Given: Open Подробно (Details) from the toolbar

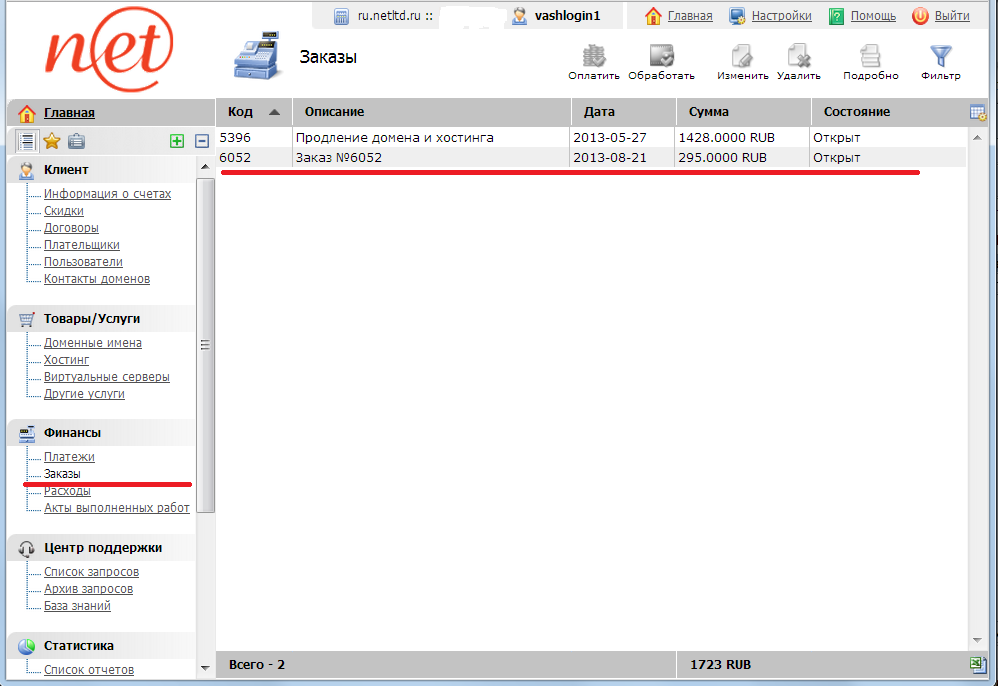Looking at the screenshot, I should (870, 57).
